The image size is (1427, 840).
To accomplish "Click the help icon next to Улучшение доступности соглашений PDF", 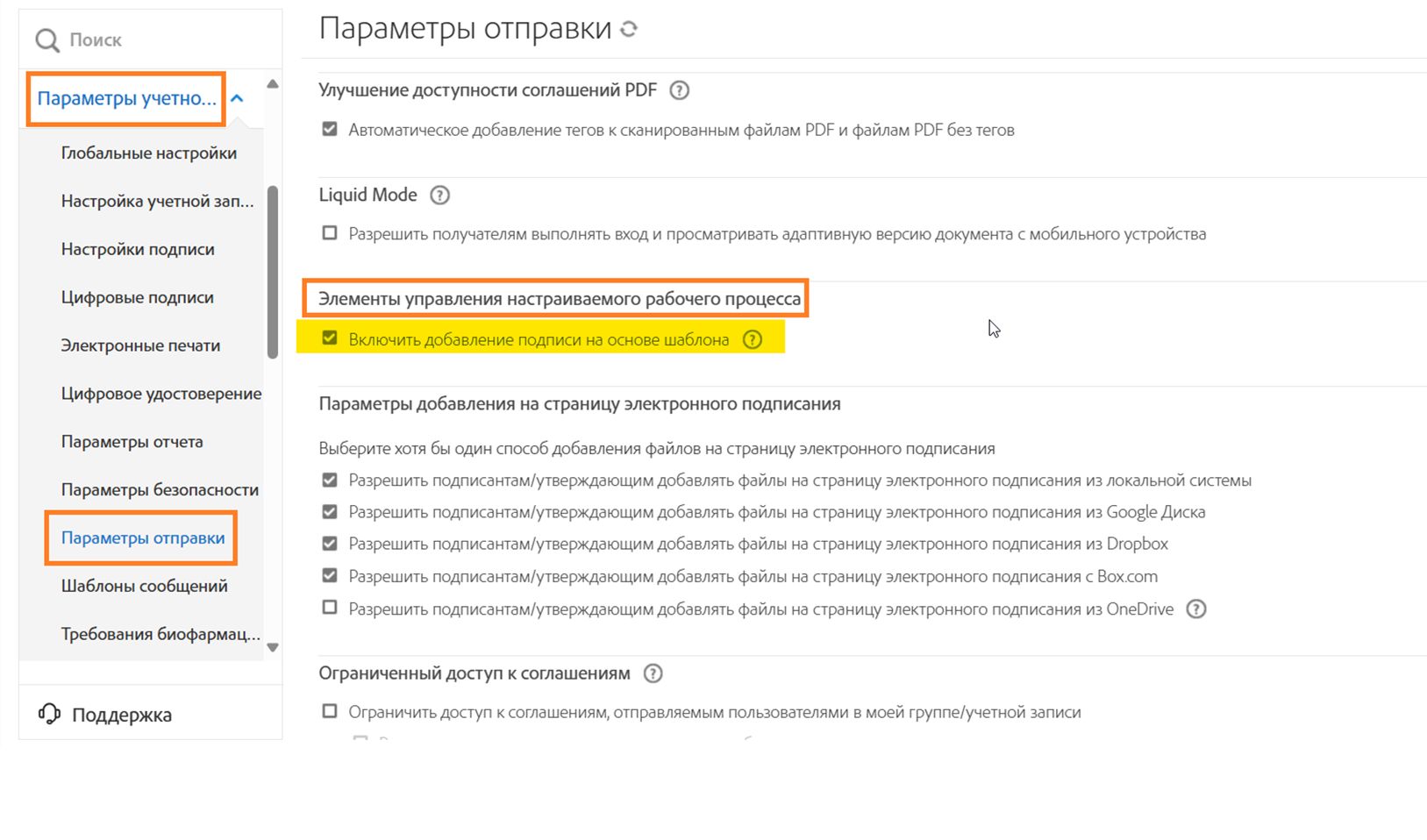I will coord(679,90).
